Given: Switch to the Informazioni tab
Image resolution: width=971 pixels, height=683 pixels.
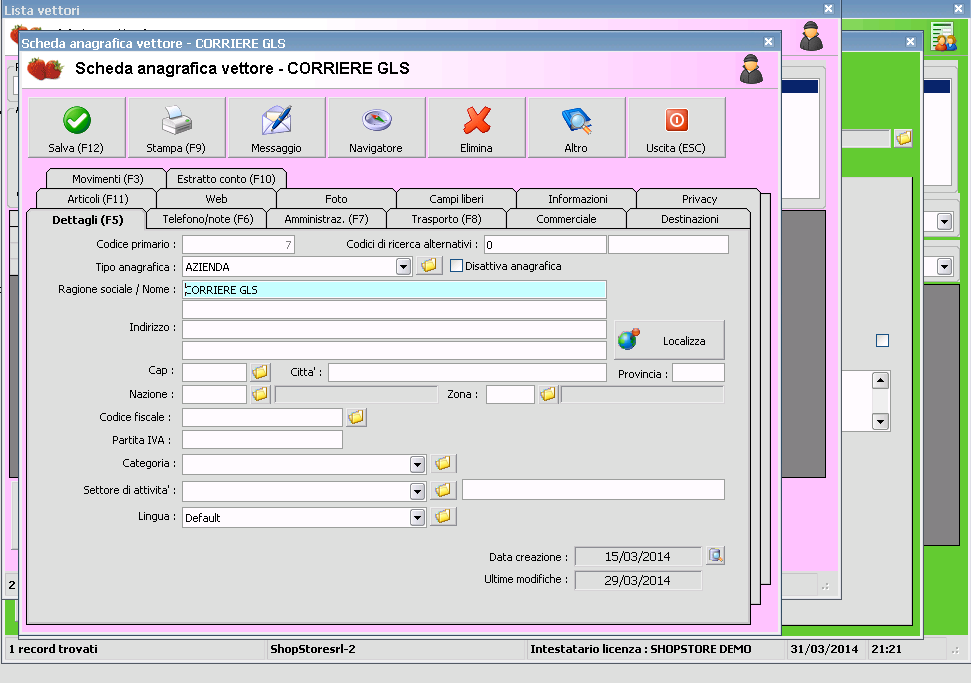Looking at the screenshot, I should click(577, 199).
